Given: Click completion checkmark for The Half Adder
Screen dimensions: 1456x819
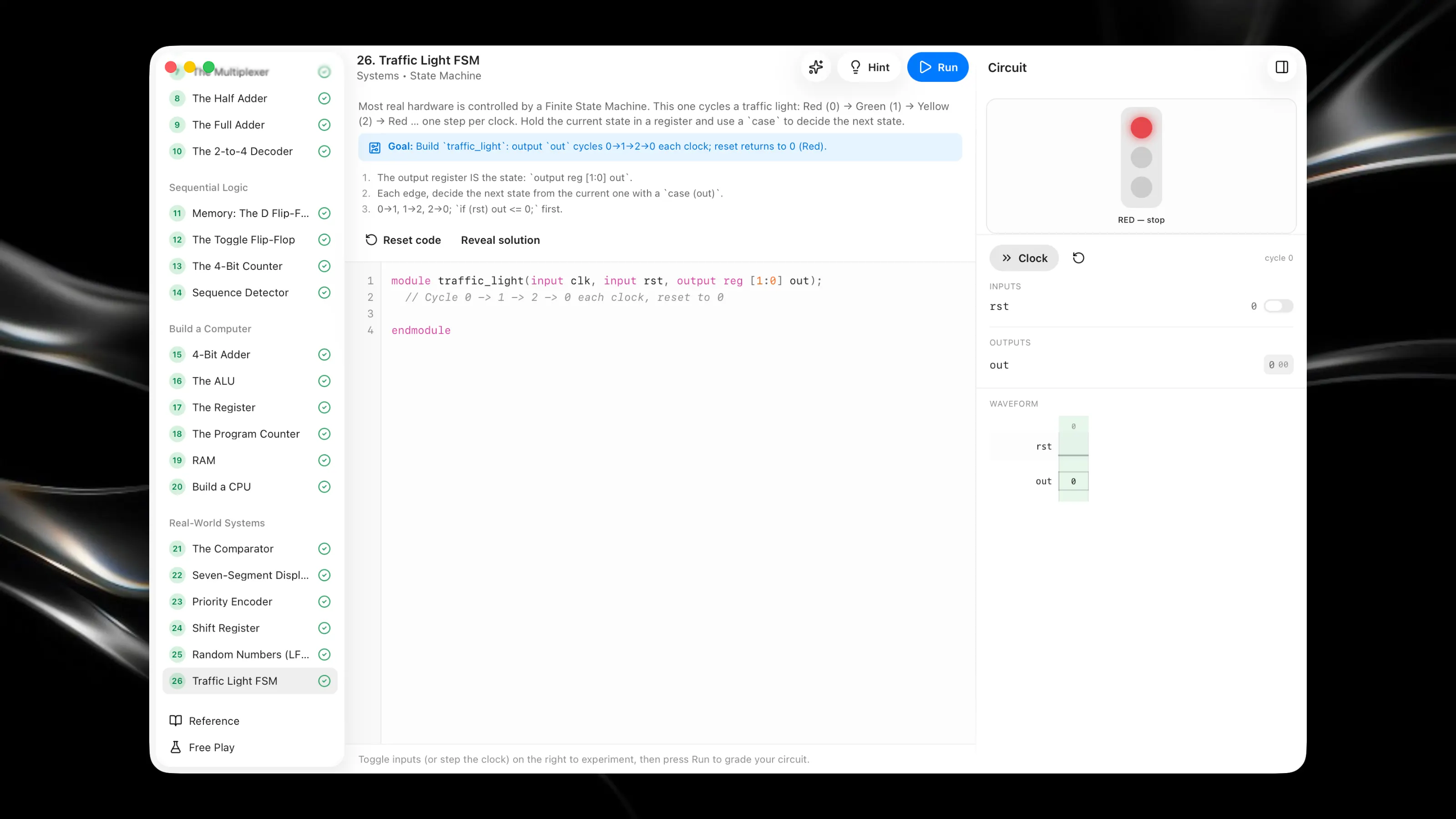Looking at the screenshot, I should point(324,98).
